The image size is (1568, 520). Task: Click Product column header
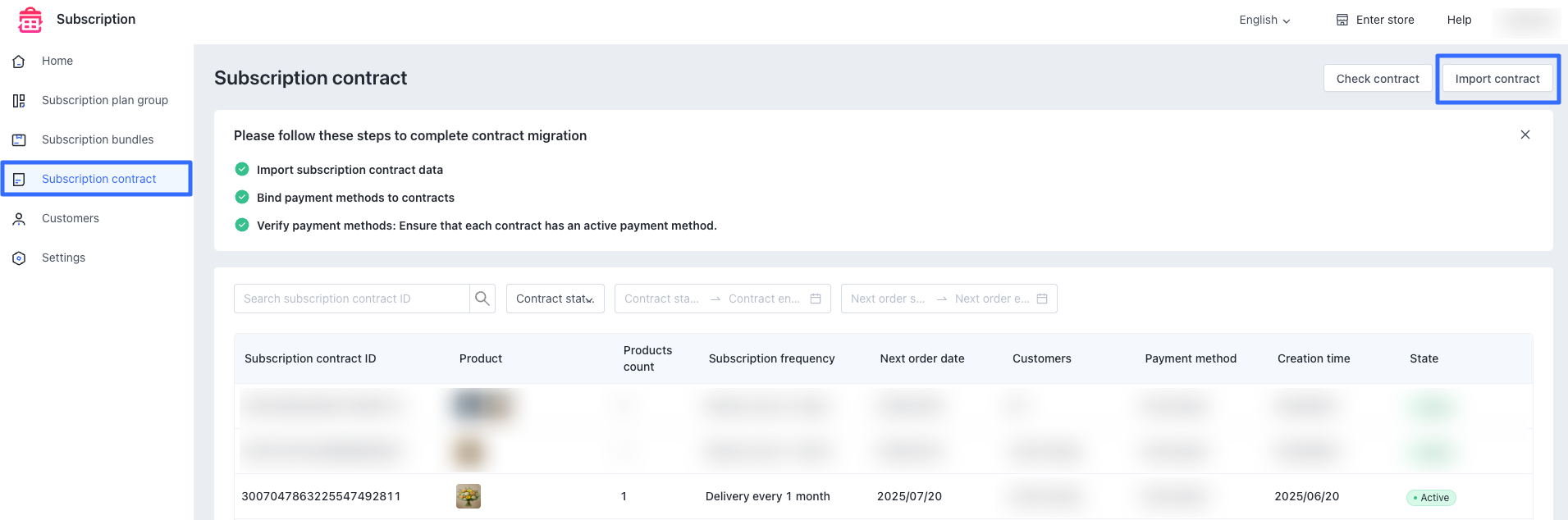click(x=481, y=358)
